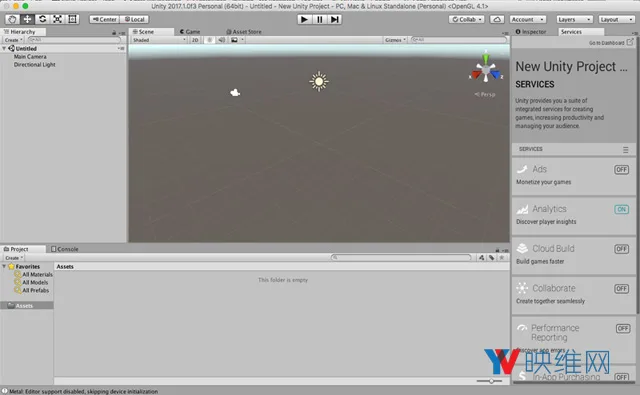Click the blue Z axis cone
640x395 pixels.
pos(495,75)
